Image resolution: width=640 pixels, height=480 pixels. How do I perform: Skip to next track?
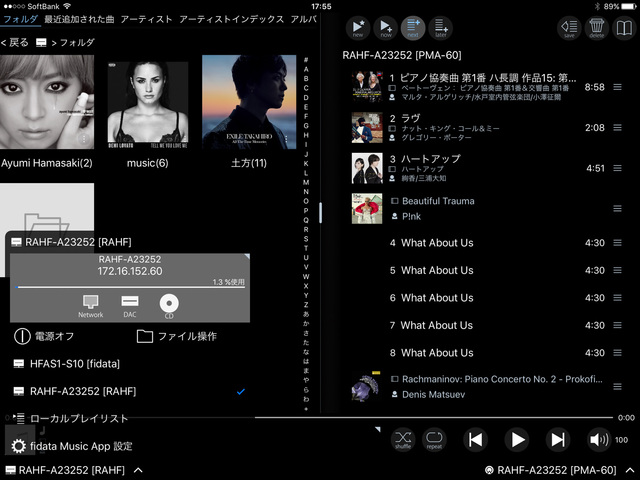[558, 440]
